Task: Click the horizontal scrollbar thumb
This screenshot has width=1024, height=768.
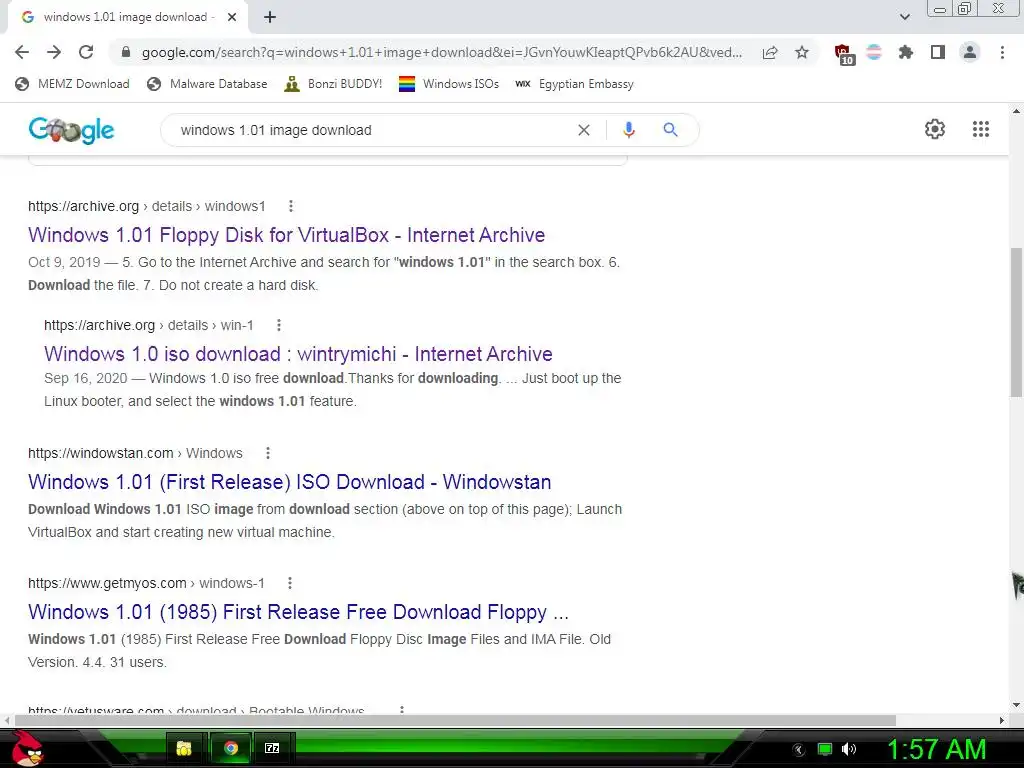Action: (x=455, y=720)
